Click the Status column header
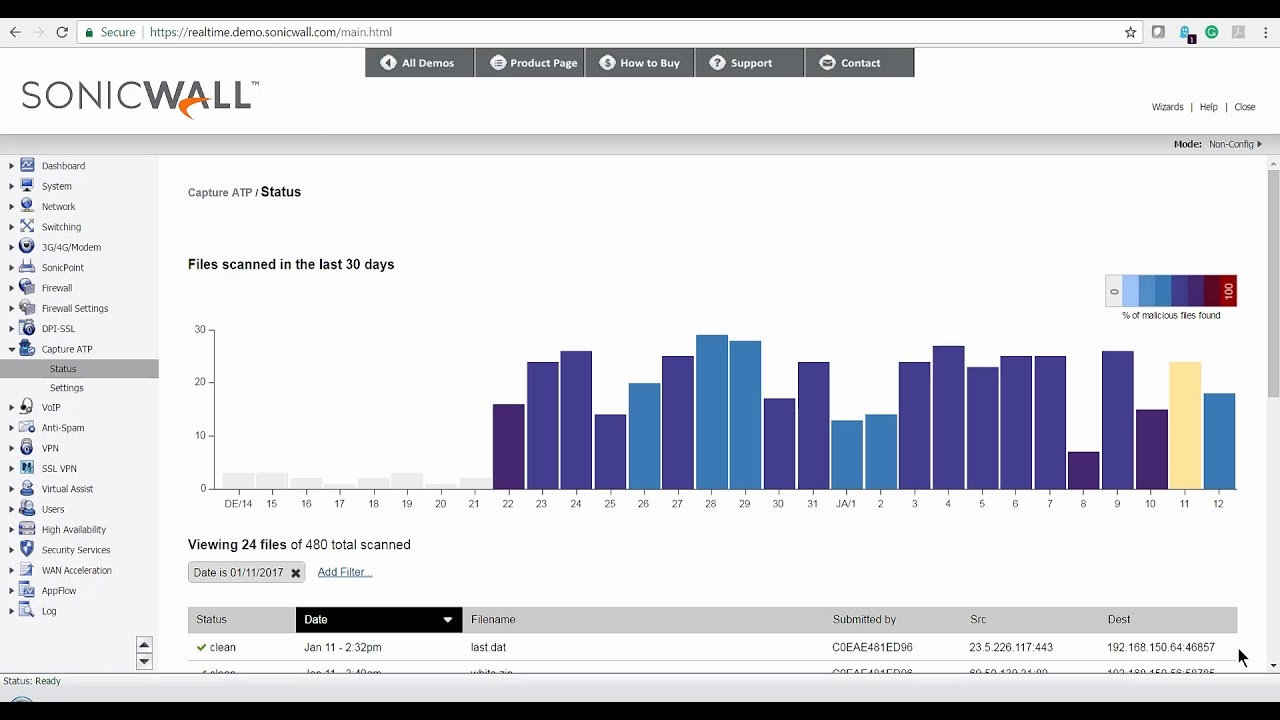 pyautogui.click(x=241, y=620)
